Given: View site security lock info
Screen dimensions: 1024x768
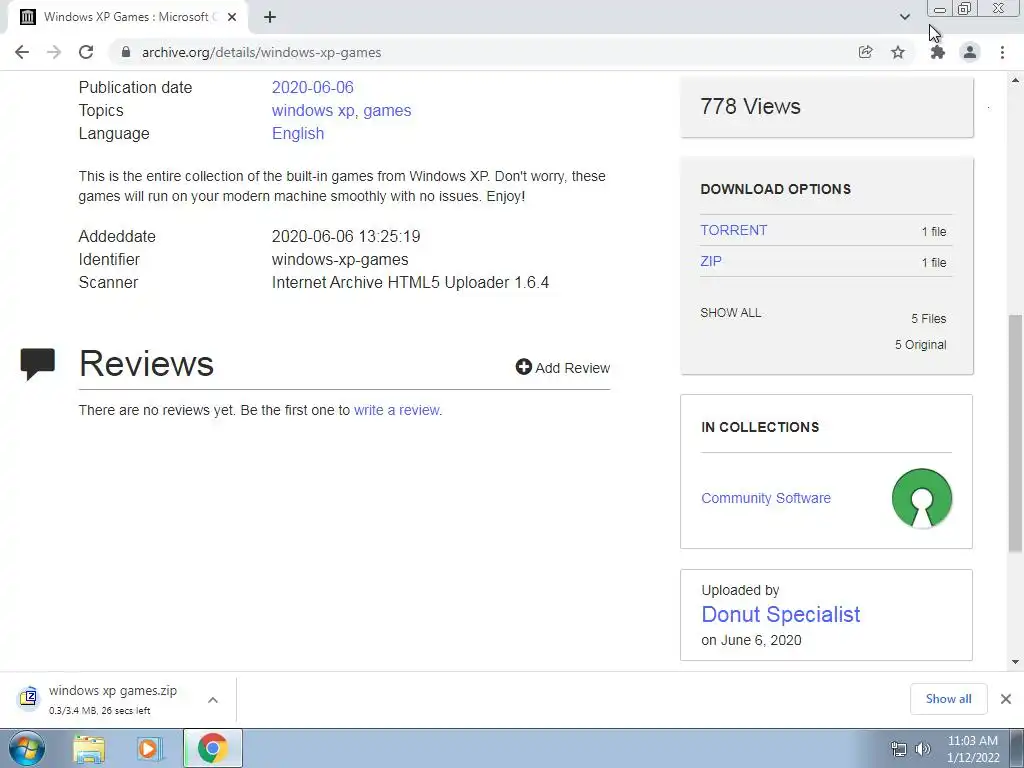Looking at the screenshot, I should pos(126,52).
